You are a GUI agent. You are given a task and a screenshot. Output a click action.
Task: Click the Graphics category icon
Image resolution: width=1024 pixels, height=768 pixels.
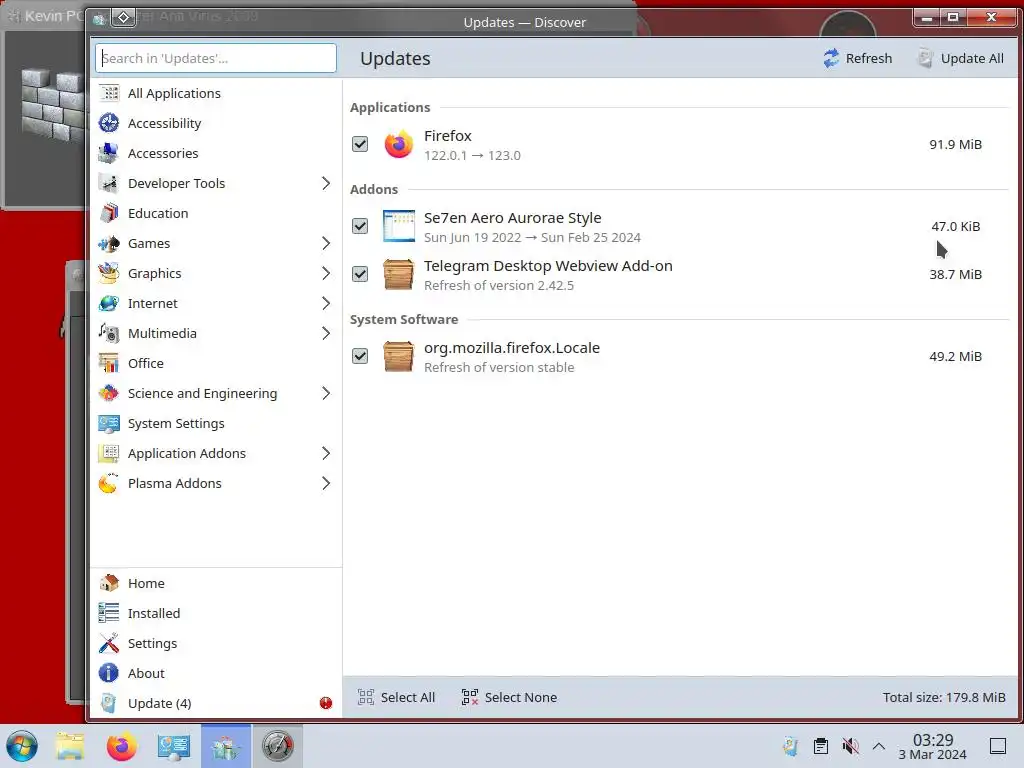109,274
